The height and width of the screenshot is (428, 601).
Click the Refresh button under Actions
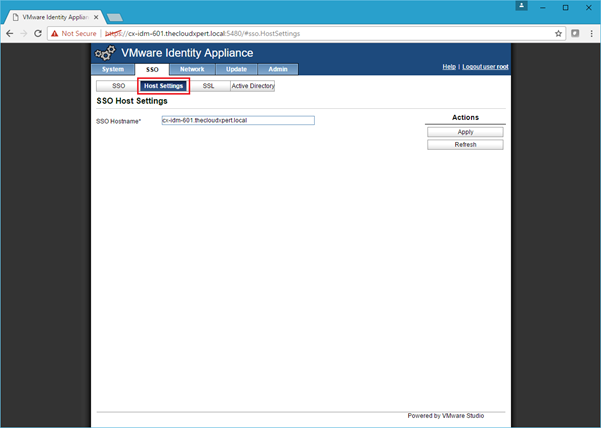click(x=465, y=144)
